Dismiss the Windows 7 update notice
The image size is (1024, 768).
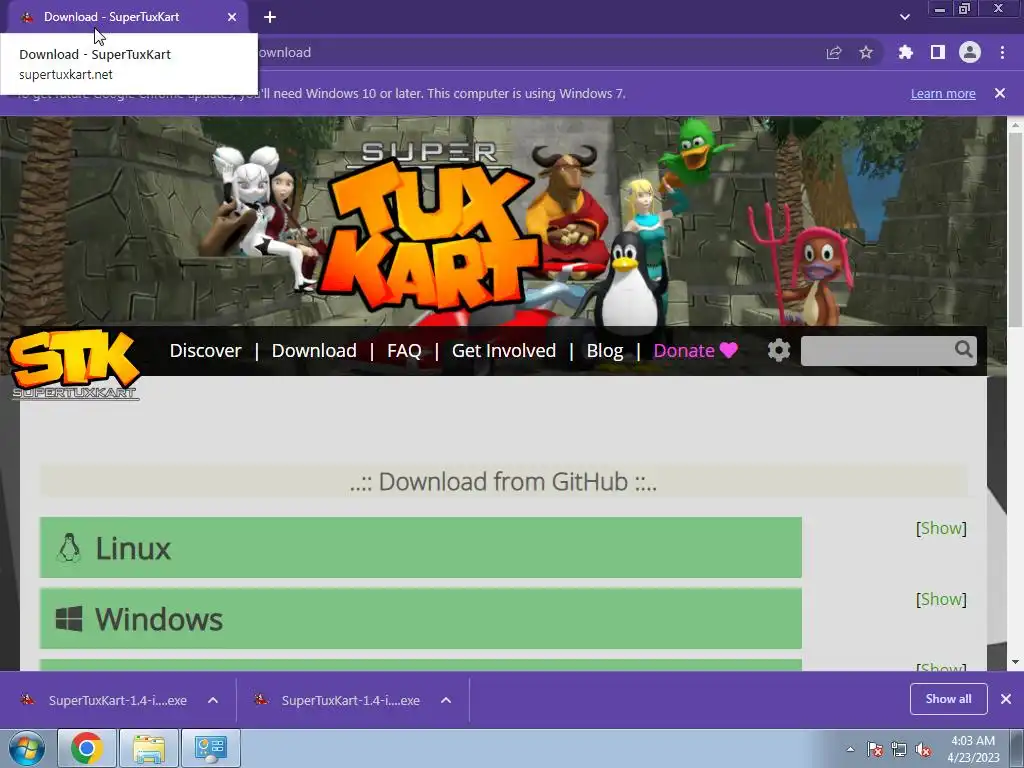coord(1000,93)
